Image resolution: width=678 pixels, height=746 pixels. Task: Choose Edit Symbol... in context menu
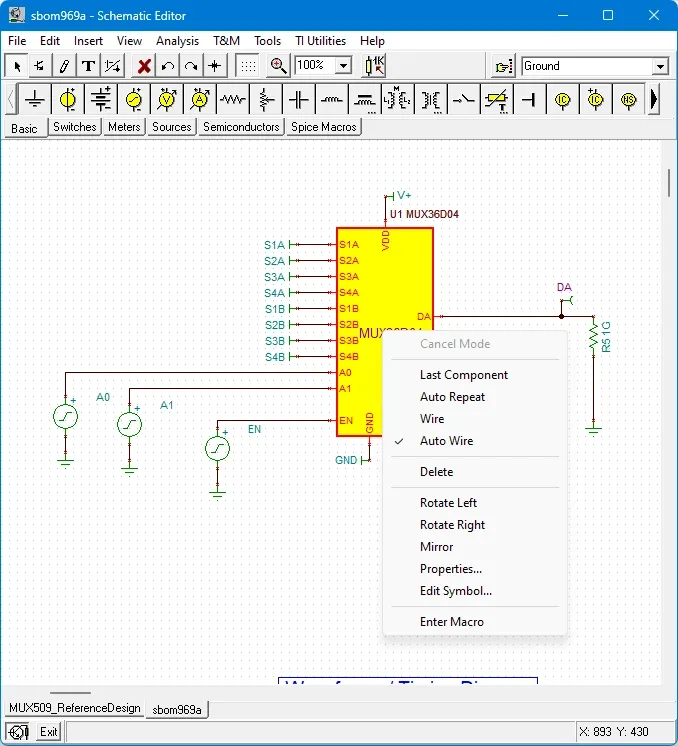point(474,591)
